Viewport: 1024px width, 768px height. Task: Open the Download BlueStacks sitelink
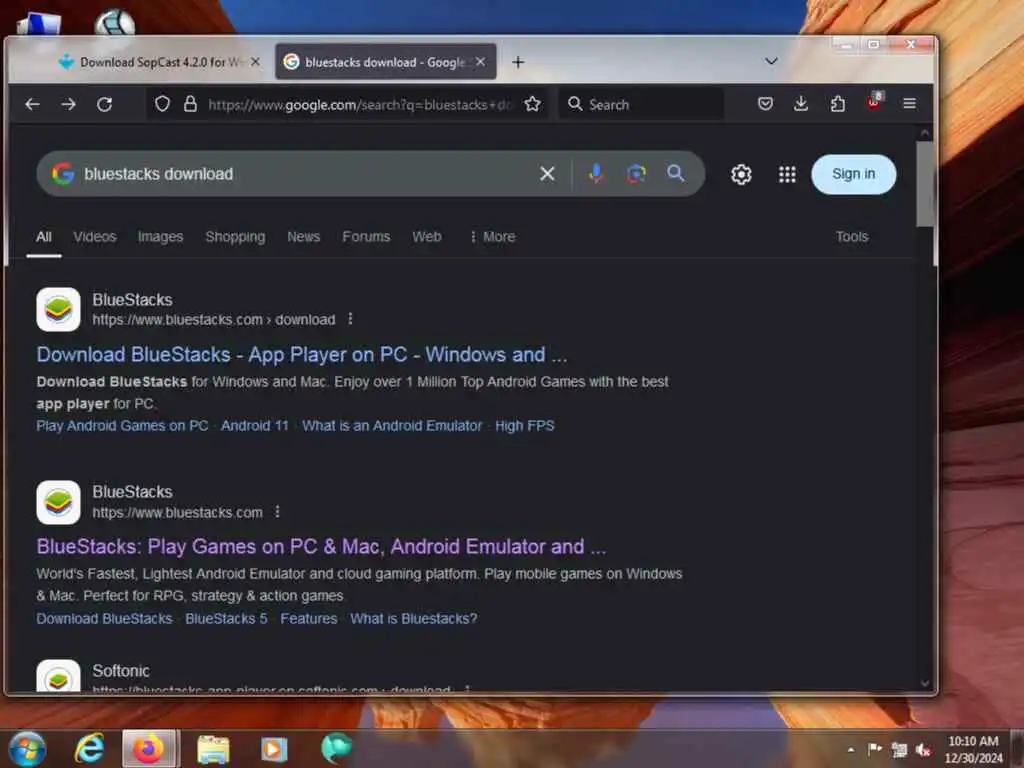104,618
